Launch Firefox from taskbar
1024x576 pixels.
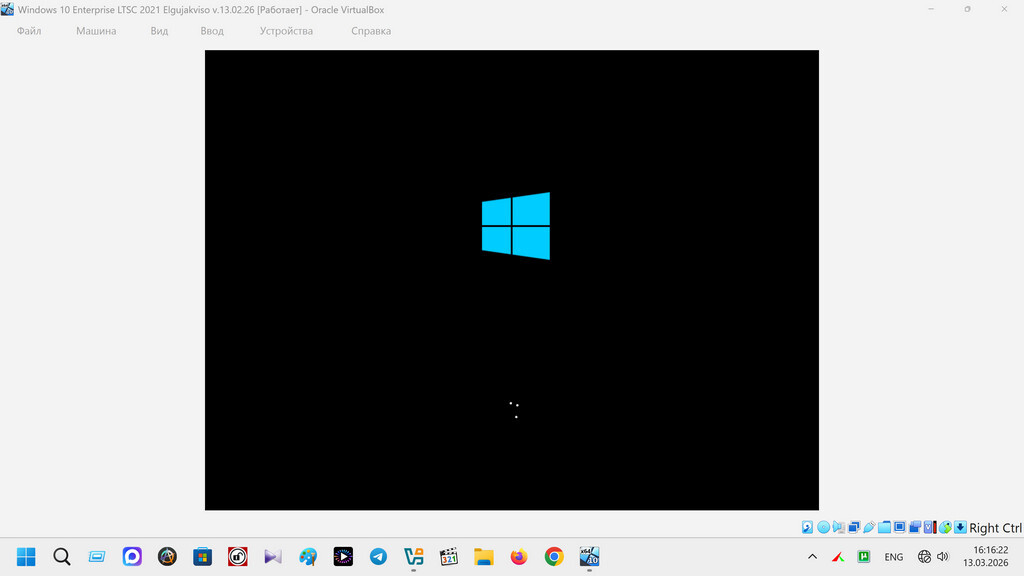pyautogui.click(x=519, y=556)
